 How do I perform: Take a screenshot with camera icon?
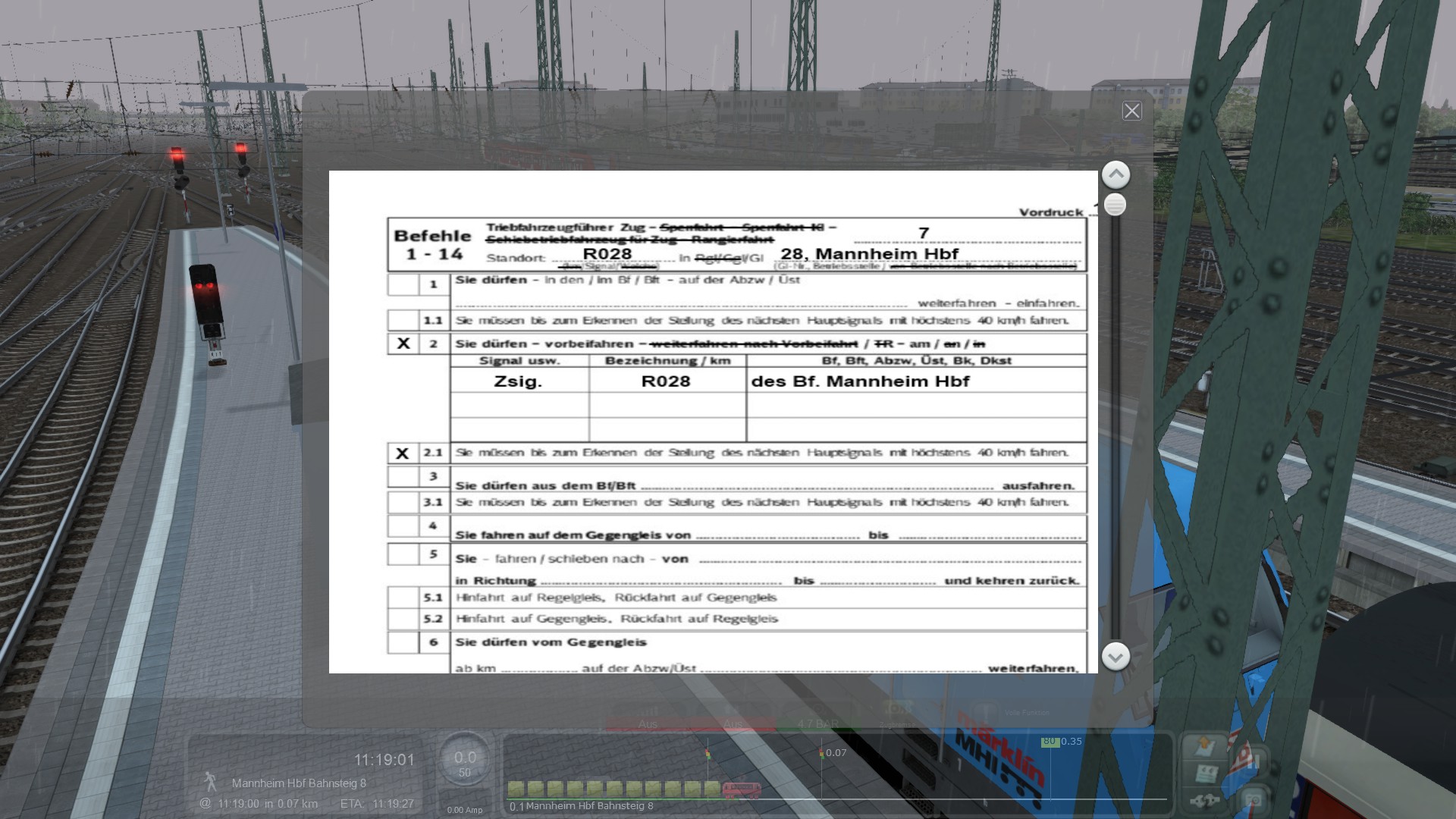(x=1253, y=800)
